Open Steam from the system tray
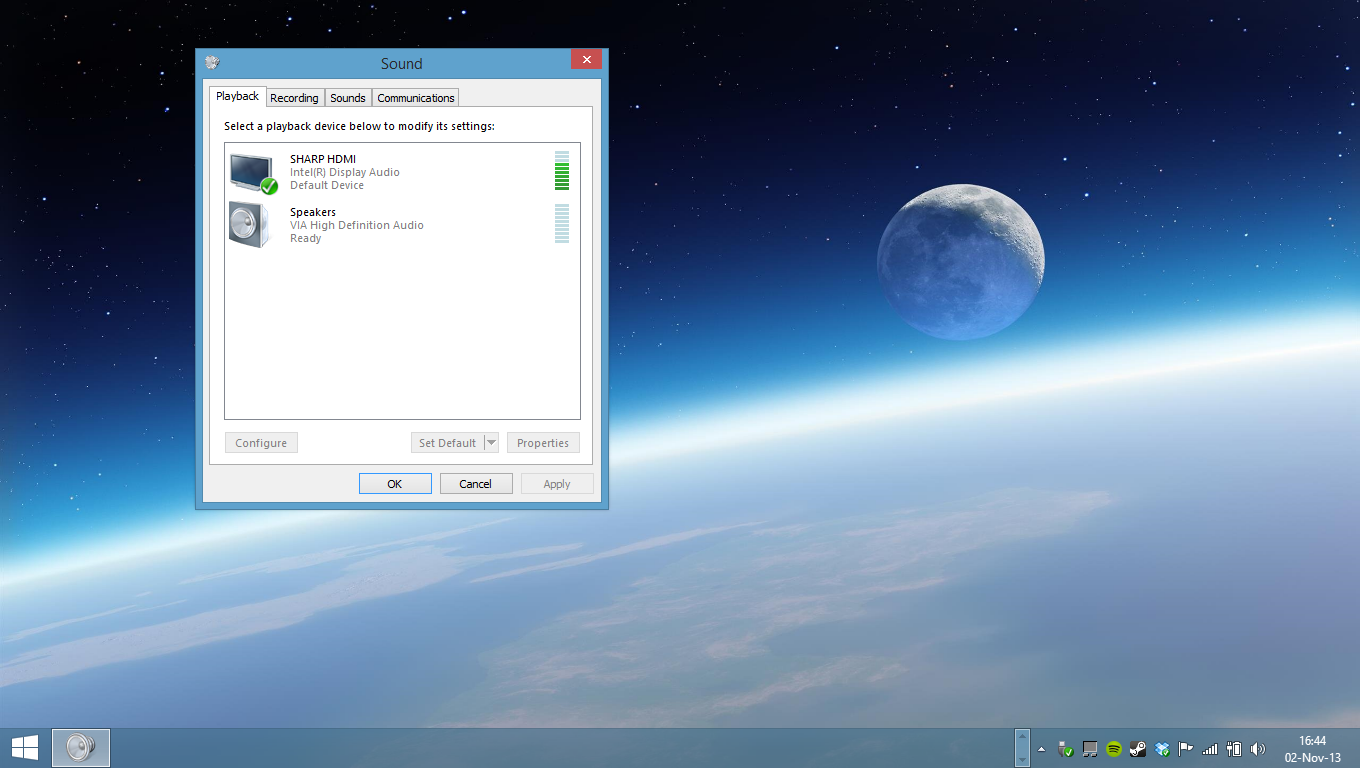The image size is (1360, 768). [1138, 748]
